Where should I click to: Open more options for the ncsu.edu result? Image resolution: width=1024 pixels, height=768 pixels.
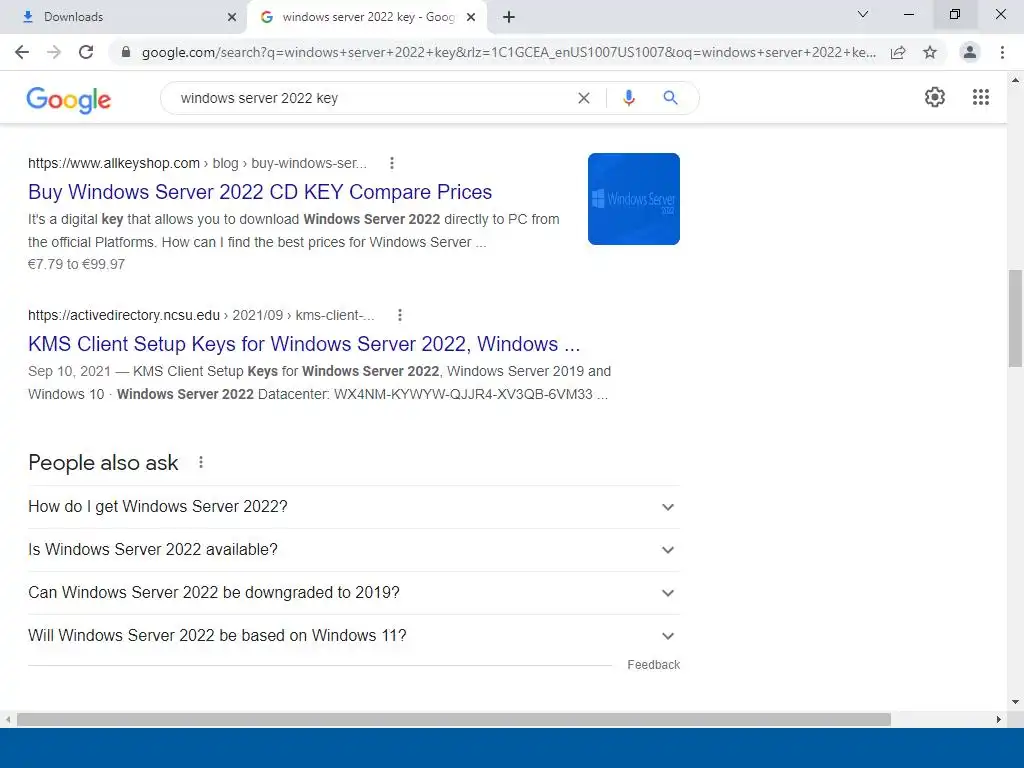(x=400, y=315)
